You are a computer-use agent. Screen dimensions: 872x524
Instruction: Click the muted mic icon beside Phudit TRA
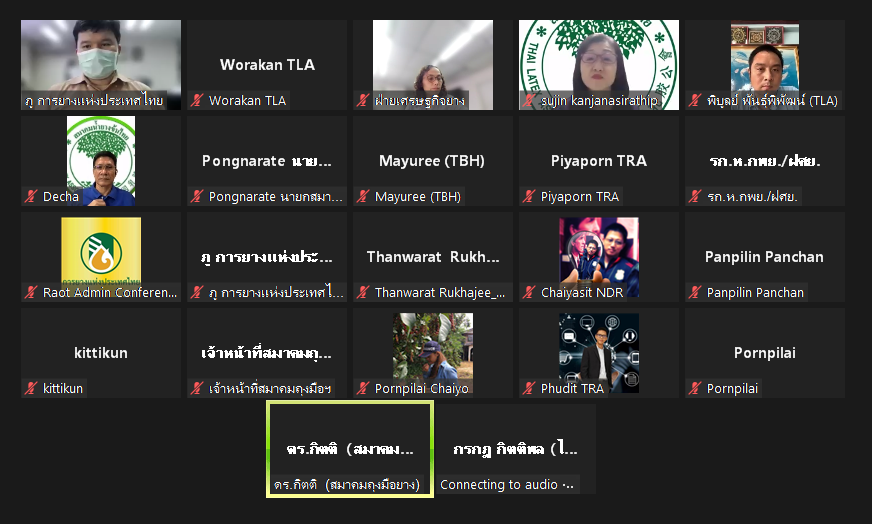[x=529, y=388]
